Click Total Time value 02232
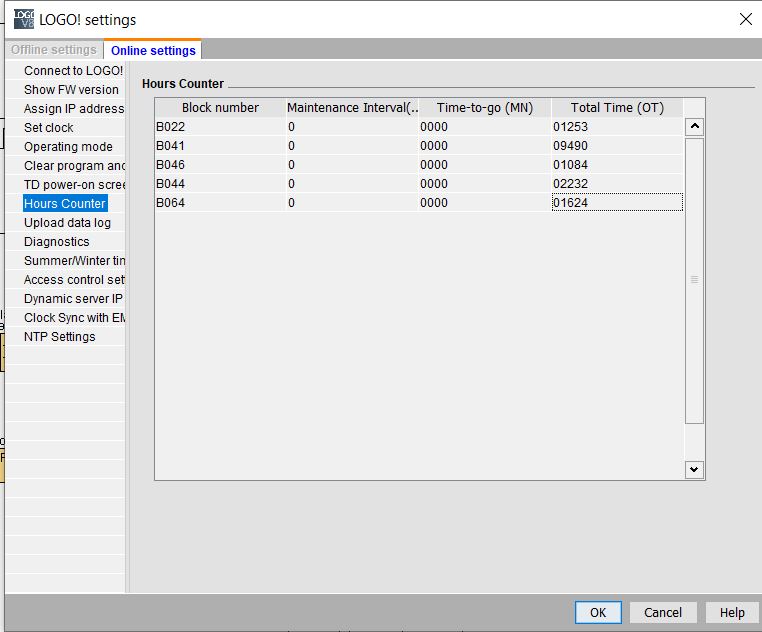The width and height of the screenshot is (762, 632). coord(617,184)
